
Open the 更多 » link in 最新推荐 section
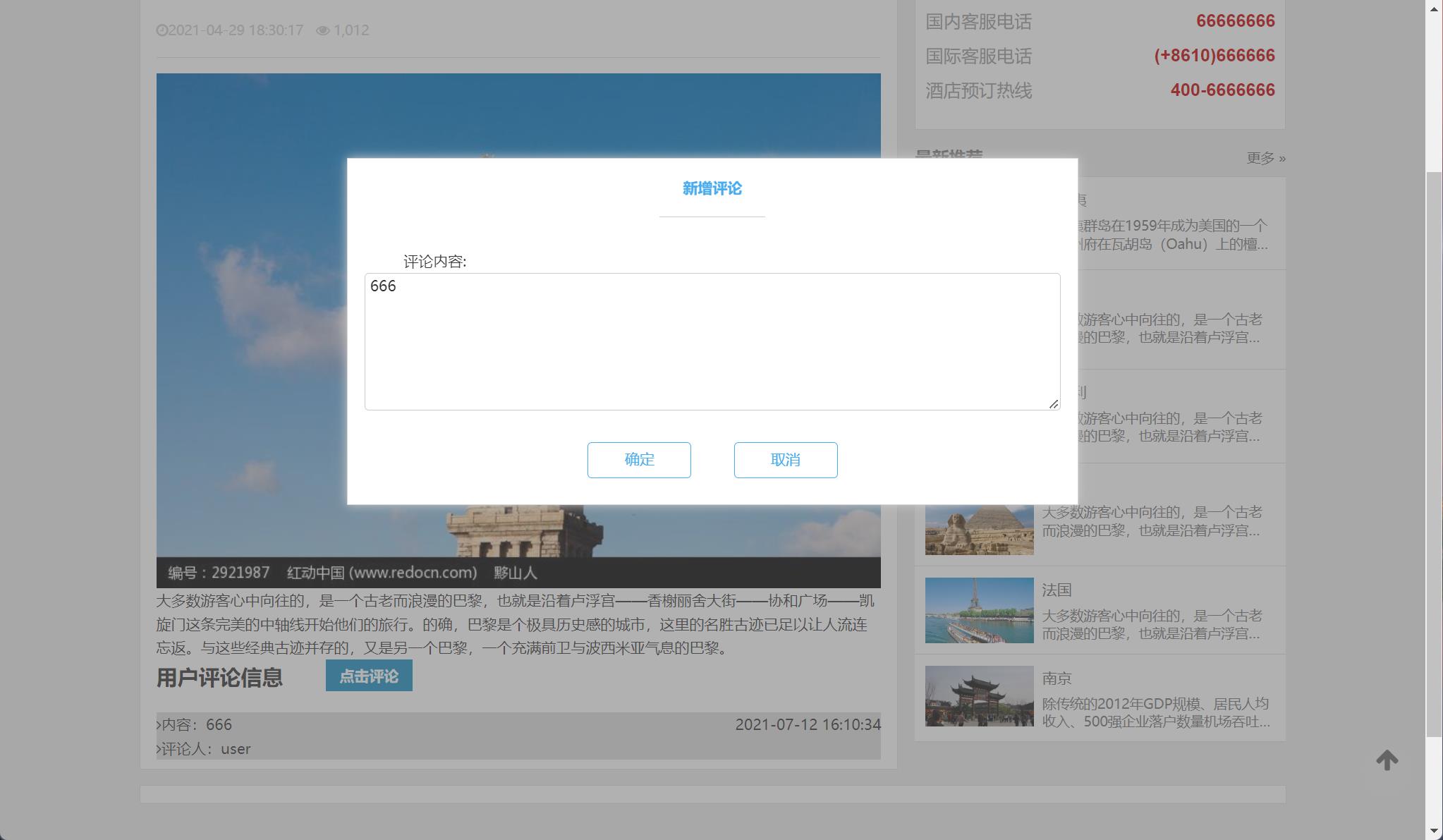click(1265, 159)
